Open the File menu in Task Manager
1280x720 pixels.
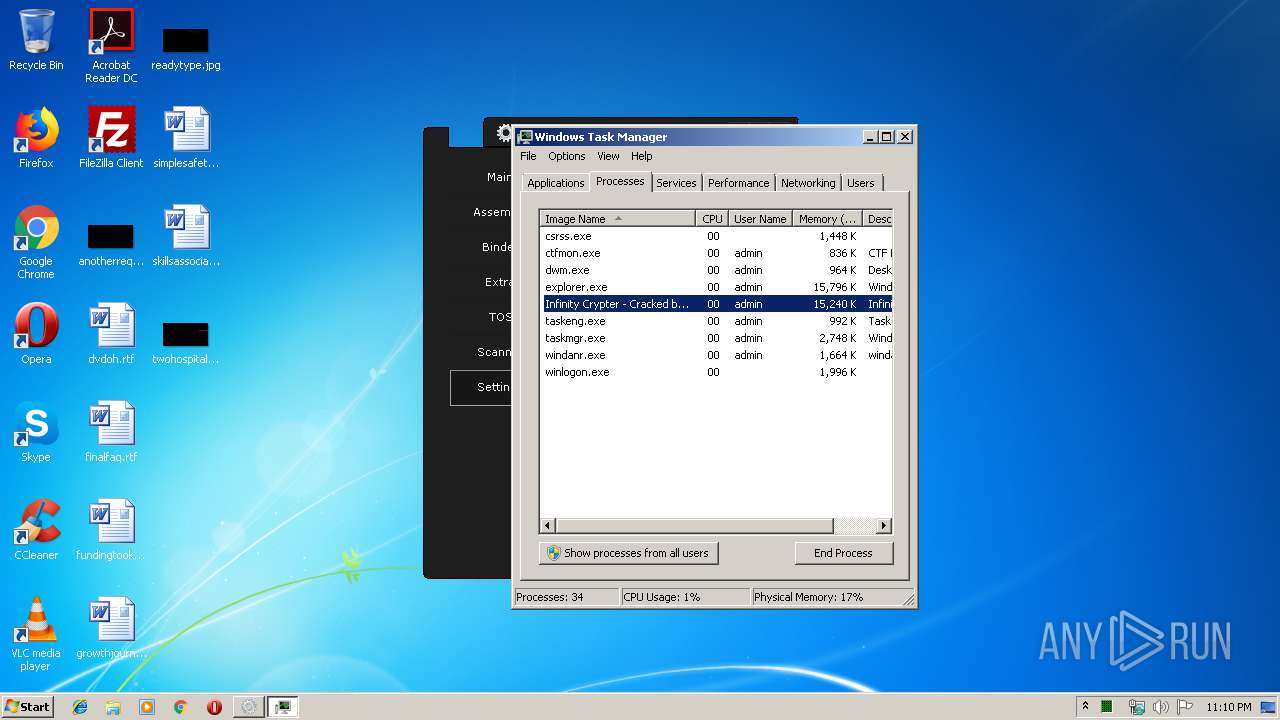(528, 156)
